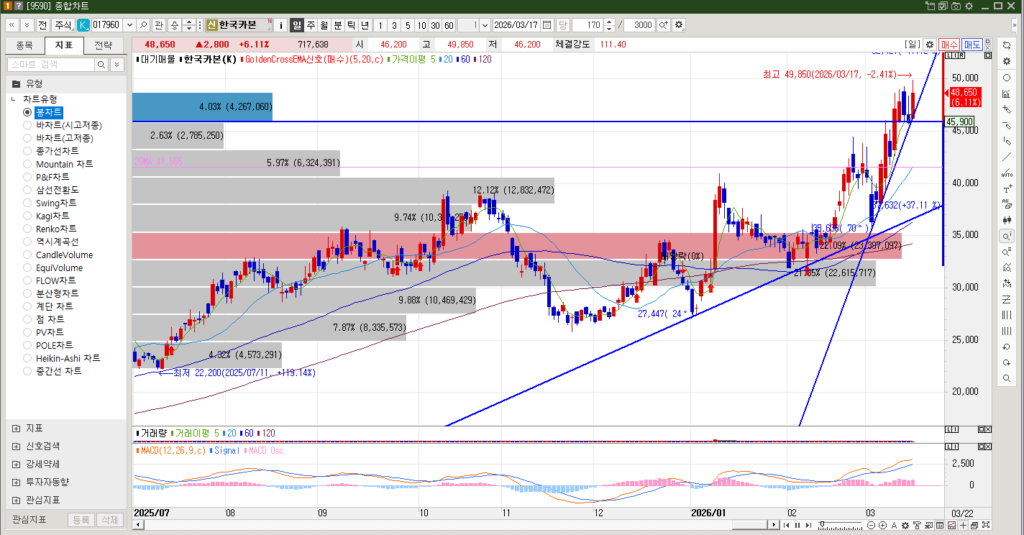
Task: Click the stock search magnifier icon
Action: pos(143,24)
